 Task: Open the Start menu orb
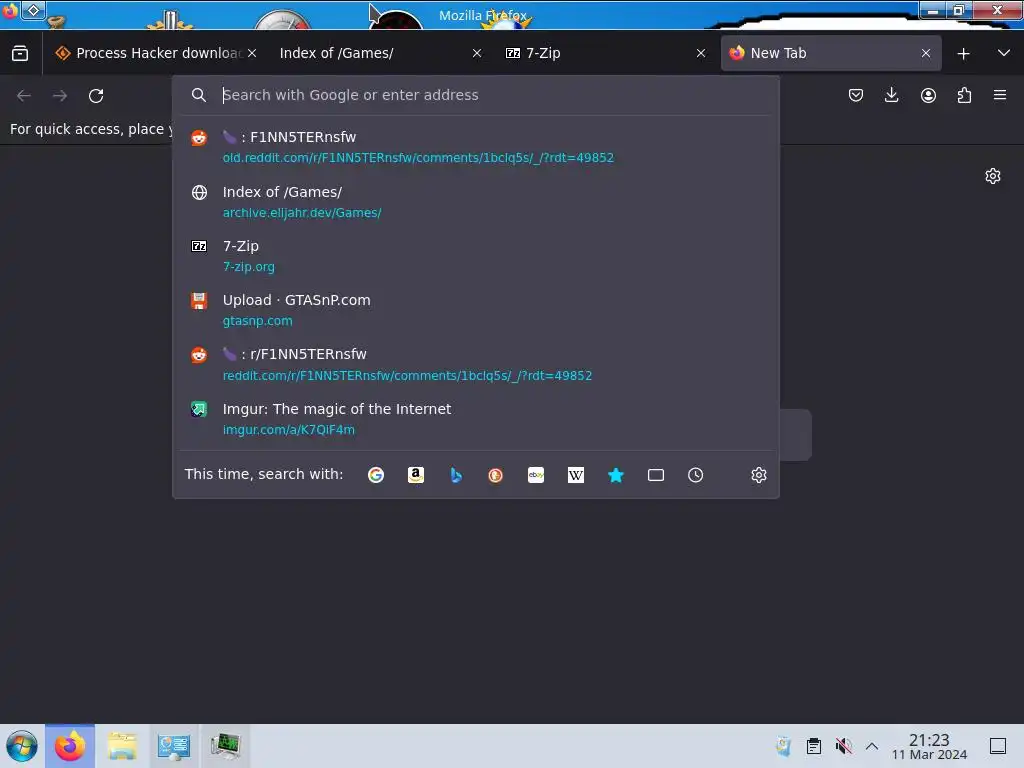coord(22,746)
